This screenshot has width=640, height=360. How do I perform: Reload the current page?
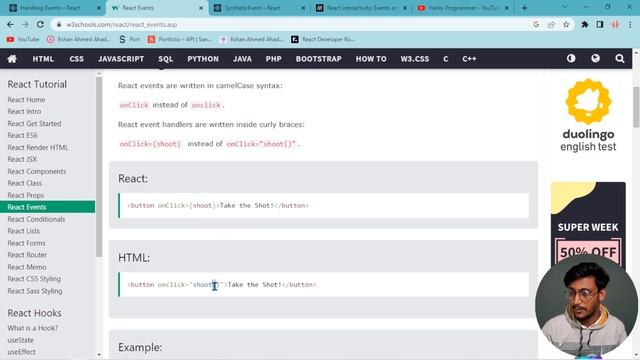[40, 24]
